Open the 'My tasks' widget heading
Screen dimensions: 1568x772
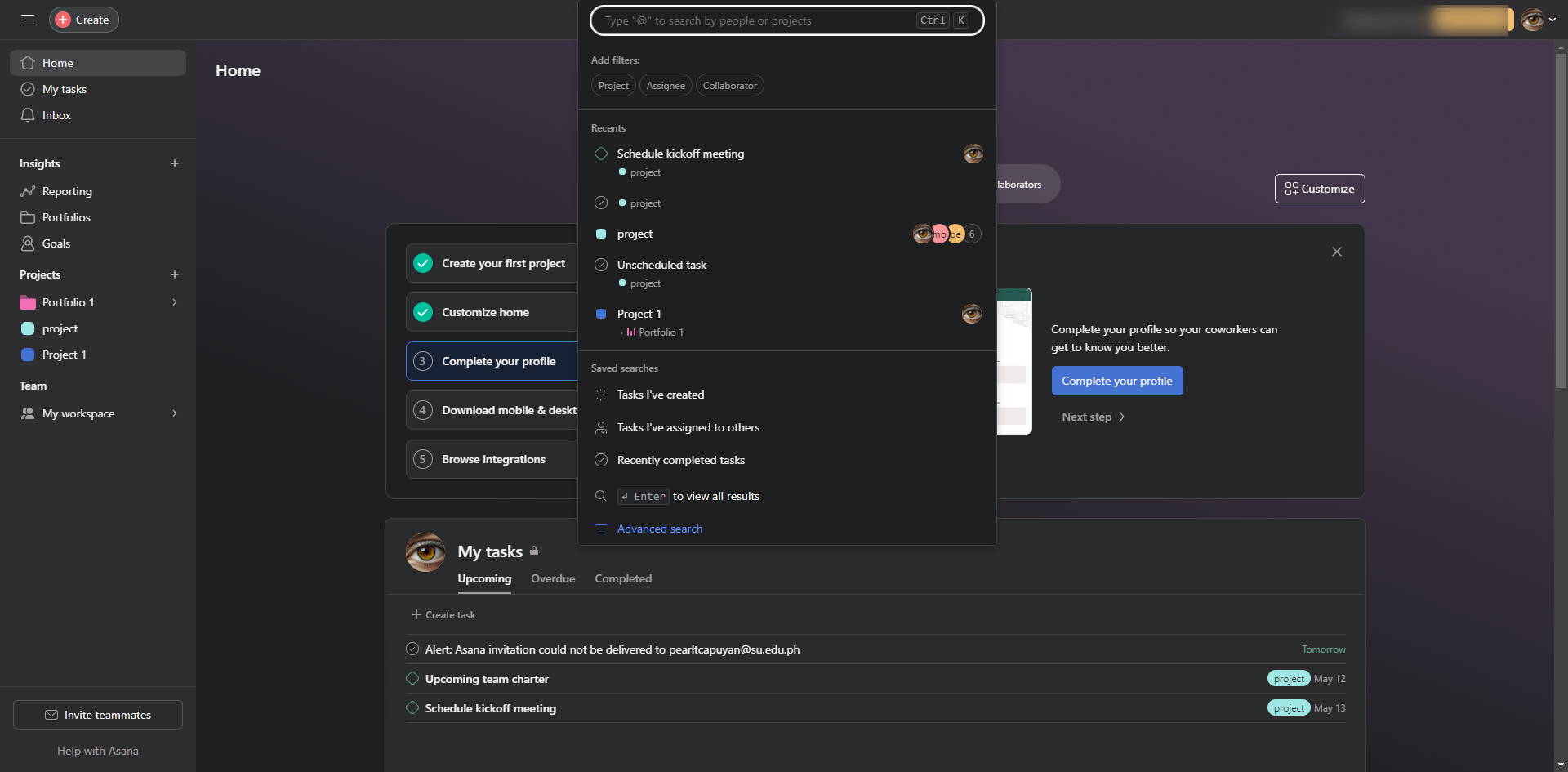(490, 551)
